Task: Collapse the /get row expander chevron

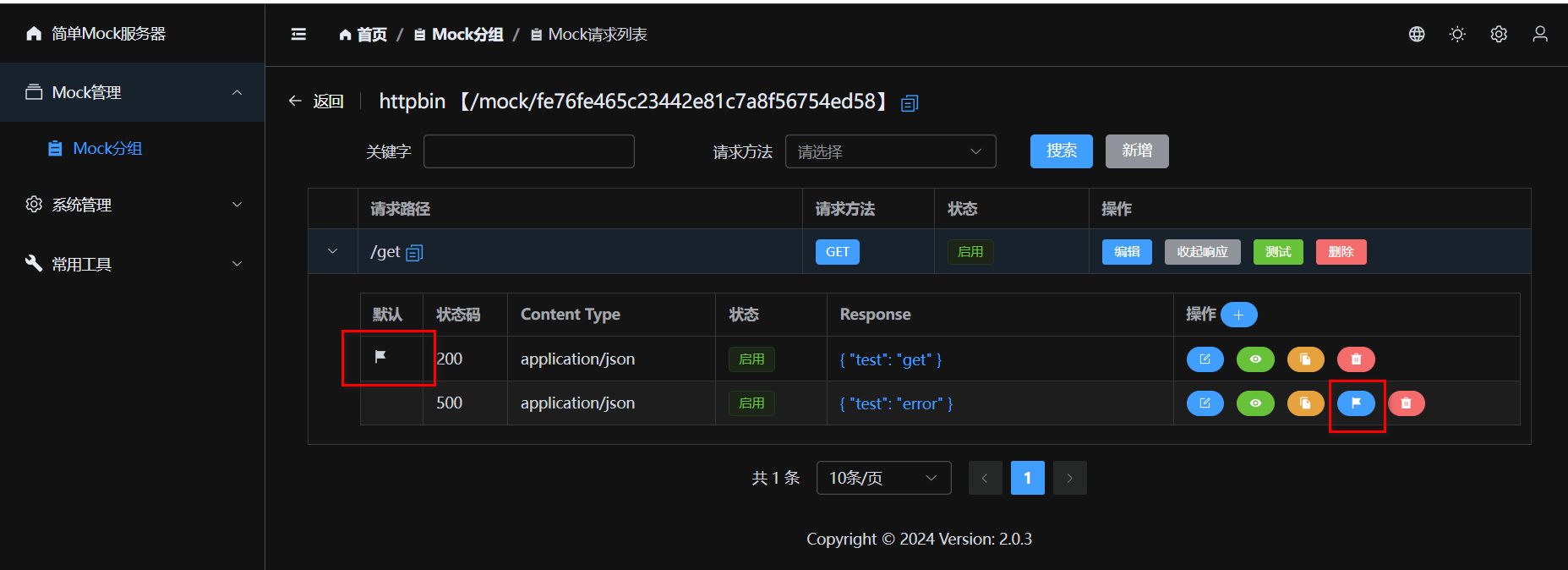Action: click(x=332, y=251)
